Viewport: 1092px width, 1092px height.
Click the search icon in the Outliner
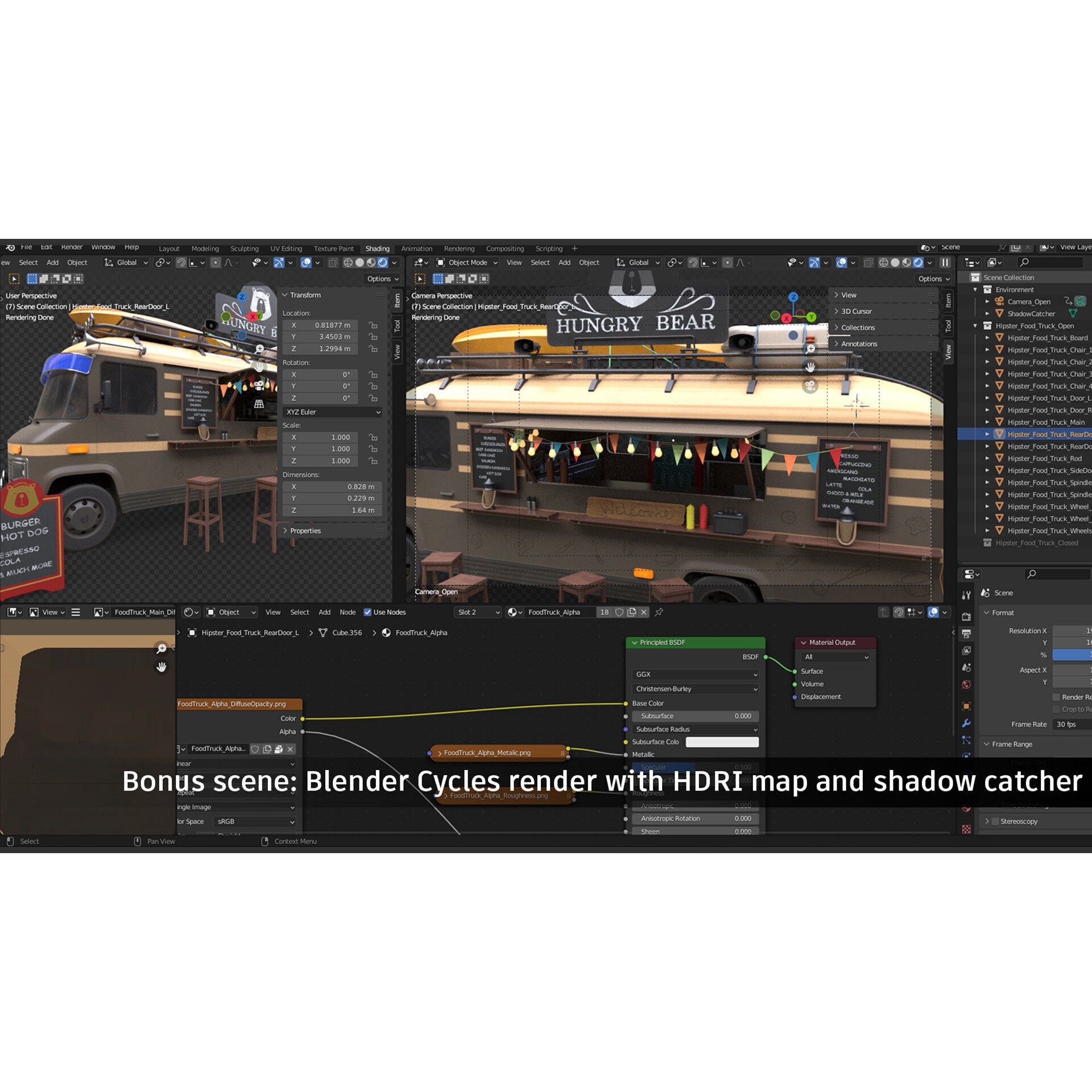(x=1025, y=262)
